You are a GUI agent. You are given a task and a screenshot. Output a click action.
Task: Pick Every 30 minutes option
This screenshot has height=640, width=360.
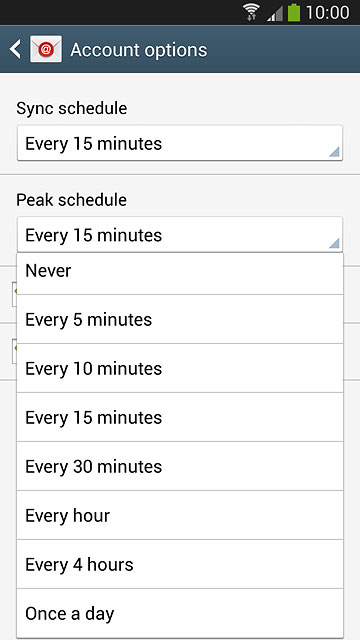[180, 466]
